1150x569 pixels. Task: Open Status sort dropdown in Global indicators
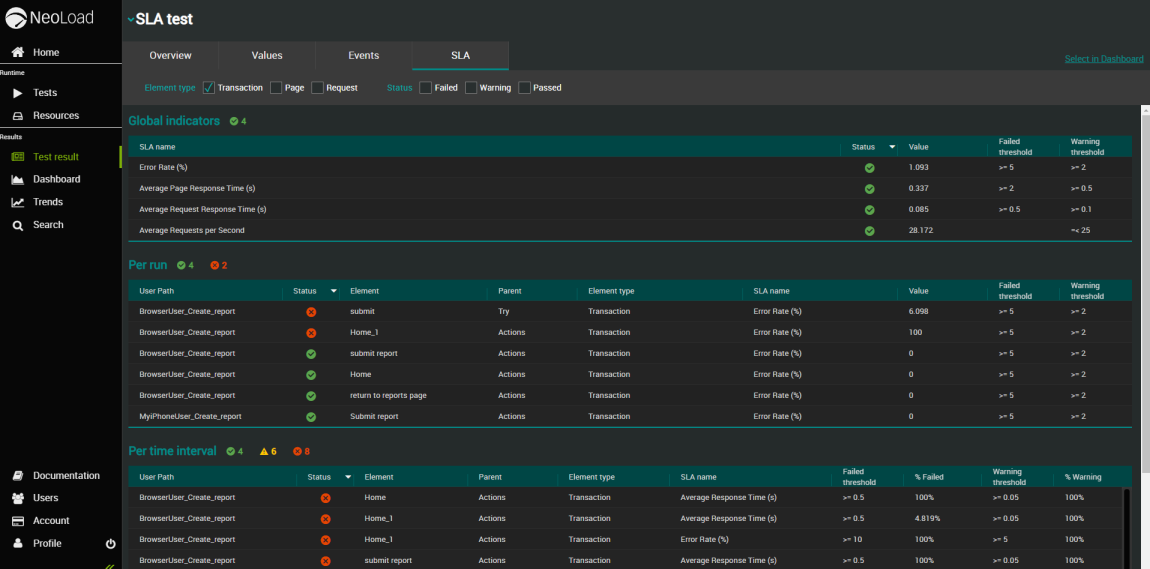click(892, 147)
